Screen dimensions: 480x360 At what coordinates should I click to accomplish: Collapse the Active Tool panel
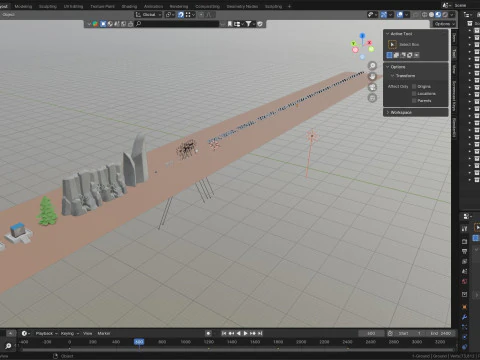(x=388, y=34)
